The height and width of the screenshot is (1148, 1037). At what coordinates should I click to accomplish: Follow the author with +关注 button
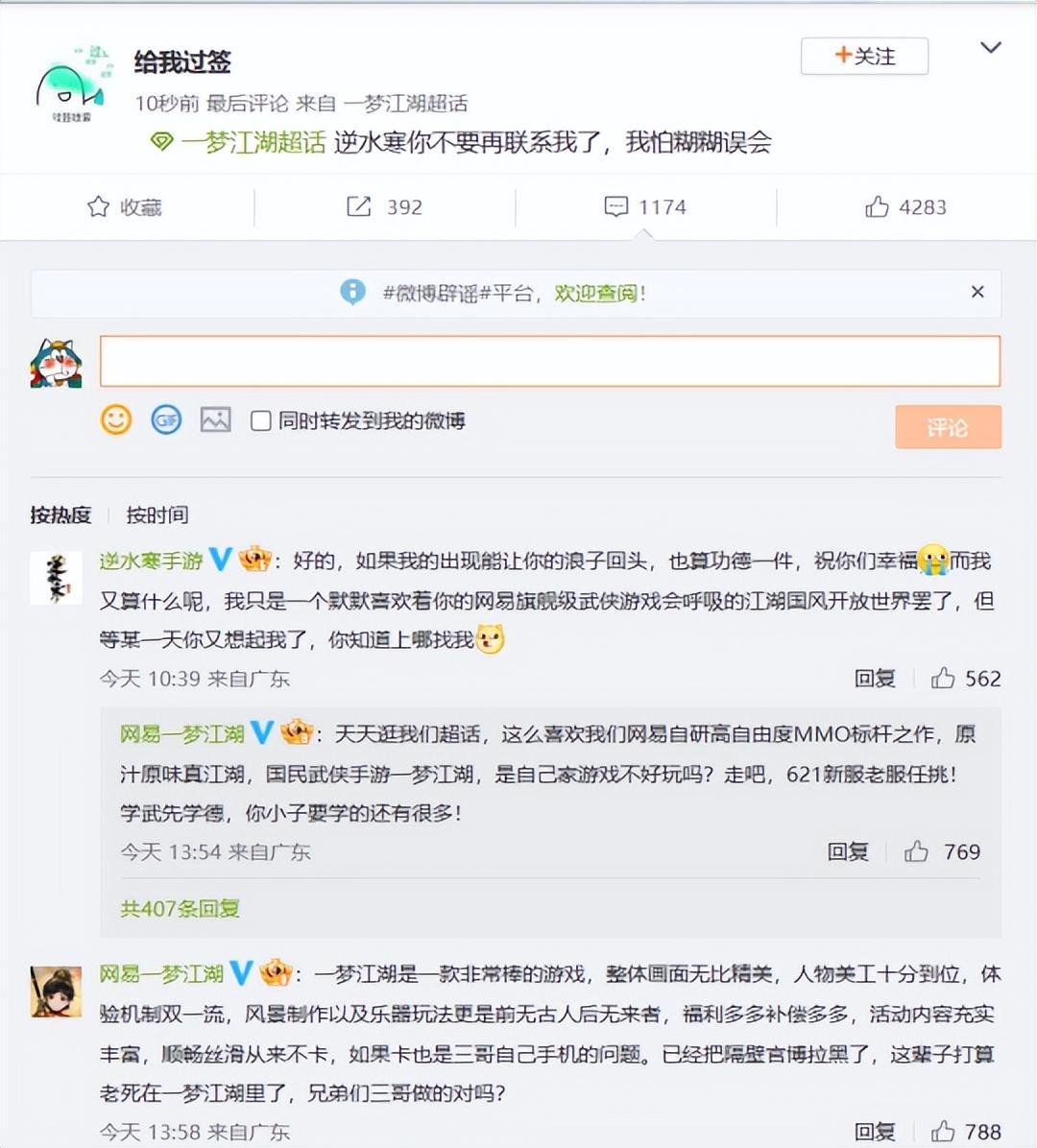(x=865, y=57)
